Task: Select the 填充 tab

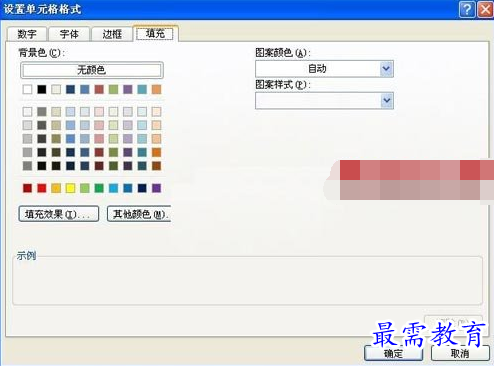Action: pos(155,33)
